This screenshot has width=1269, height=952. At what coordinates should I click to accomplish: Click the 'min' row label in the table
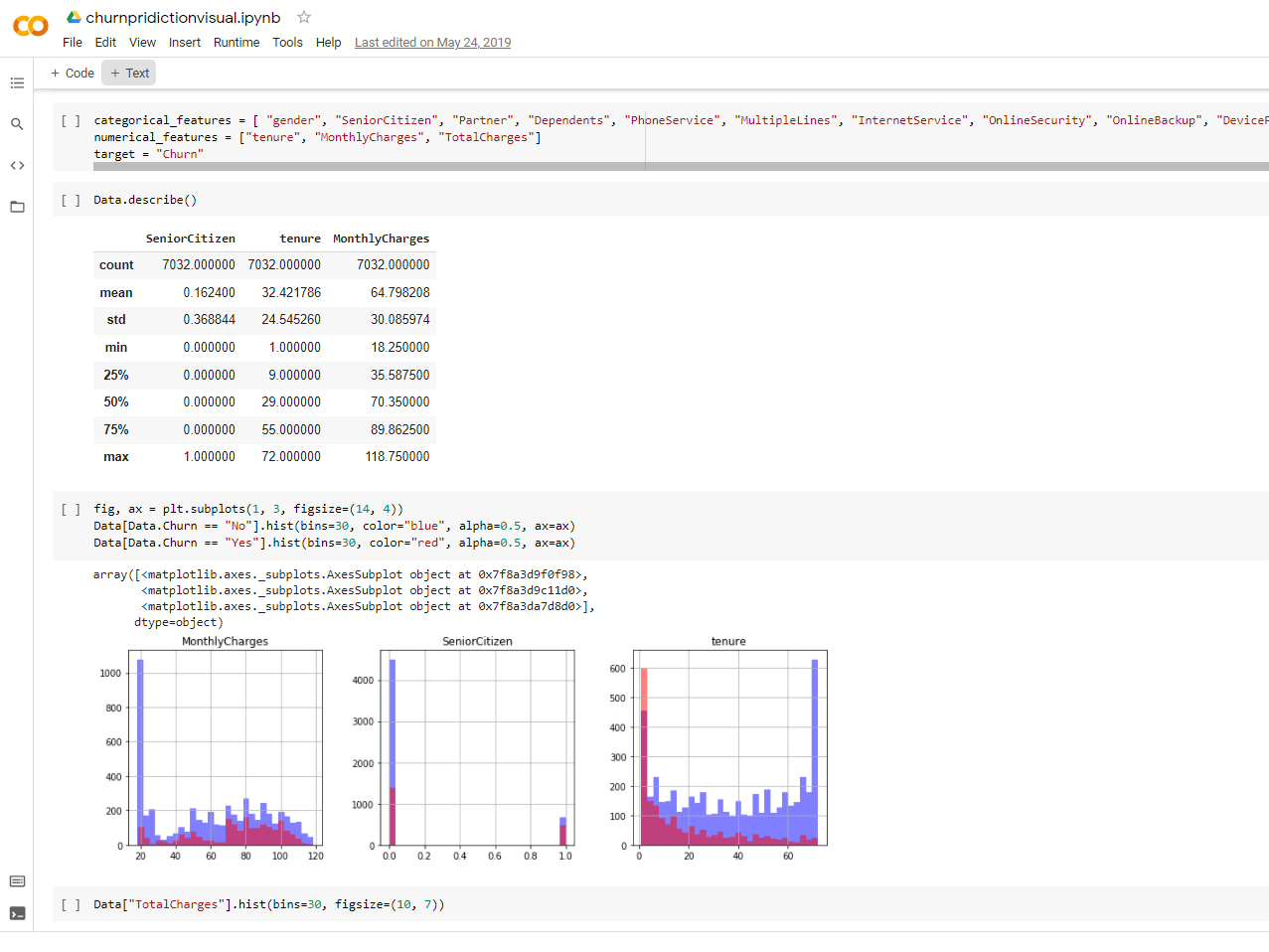point(116,348)
